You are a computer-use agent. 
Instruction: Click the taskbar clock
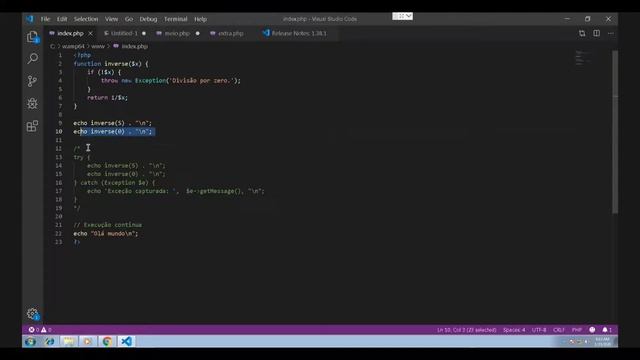pyautogui.click(x=602, y=342)
